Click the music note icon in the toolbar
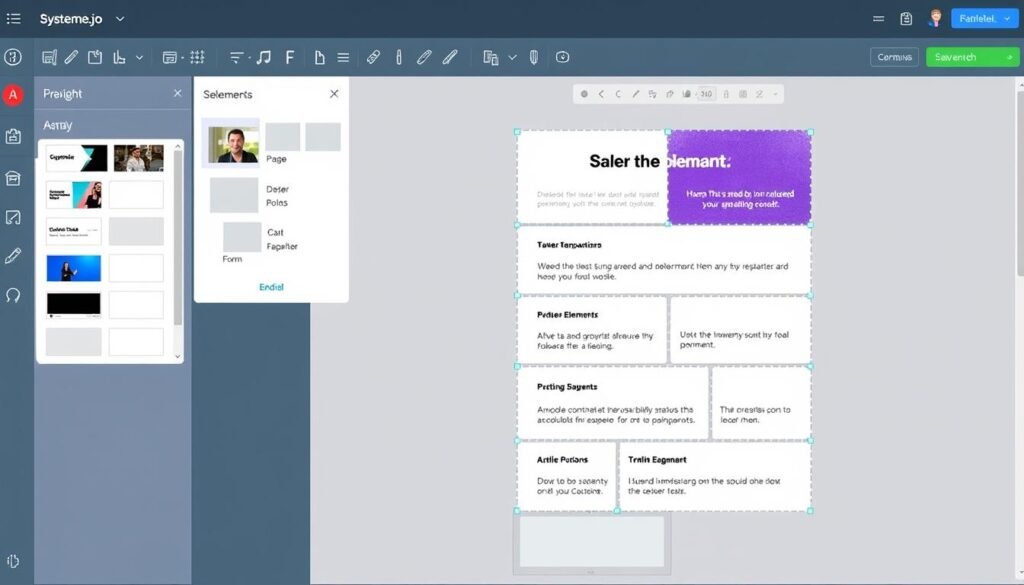Viewport: 1024px width, 585px height. (263, 57)
